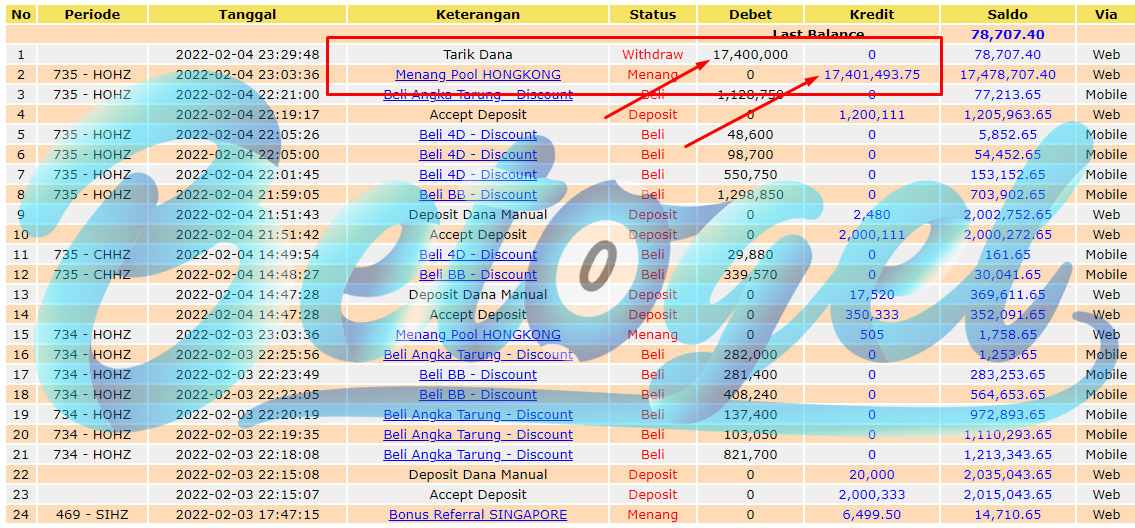Click Beli Angka Tarung - Discount in row 16
This screenshot has height=528, width=1135.
[x=478, y=355]
